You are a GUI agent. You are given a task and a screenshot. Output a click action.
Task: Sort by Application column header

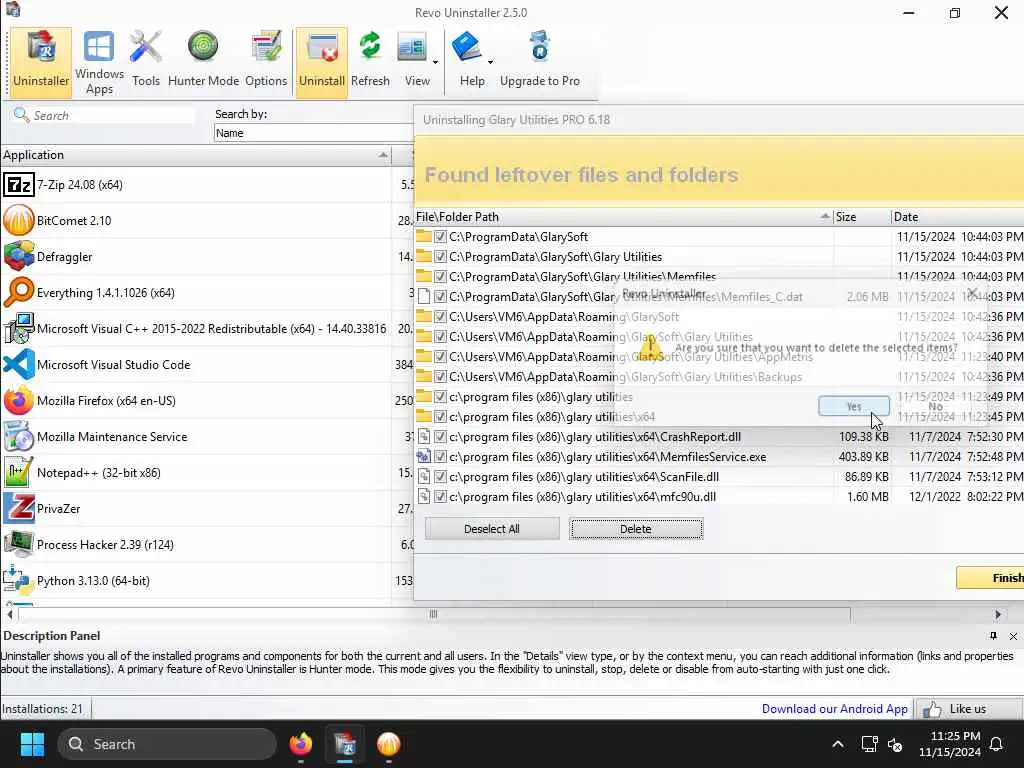[196, 155]
